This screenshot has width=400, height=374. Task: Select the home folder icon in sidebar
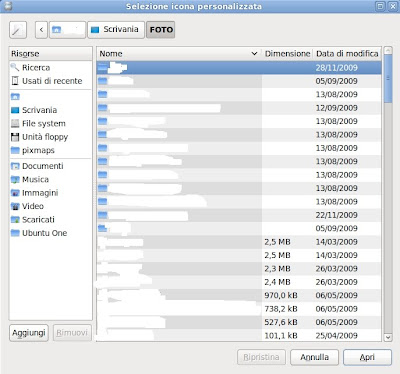click(x=15, y=97)
